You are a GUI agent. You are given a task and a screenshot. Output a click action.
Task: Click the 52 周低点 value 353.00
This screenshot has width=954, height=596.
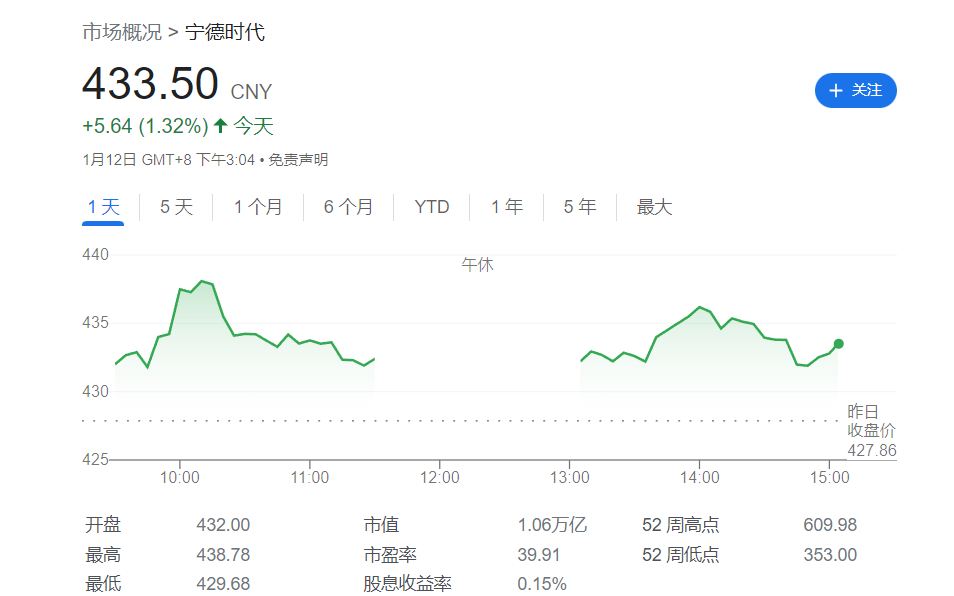(x=830, y=555)
